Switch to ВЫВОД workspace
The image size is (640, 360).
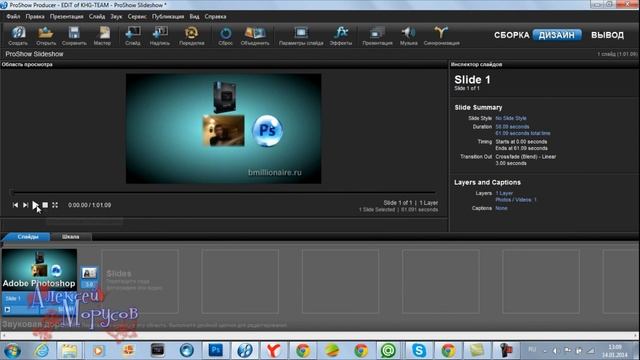[x=607, y=35]
